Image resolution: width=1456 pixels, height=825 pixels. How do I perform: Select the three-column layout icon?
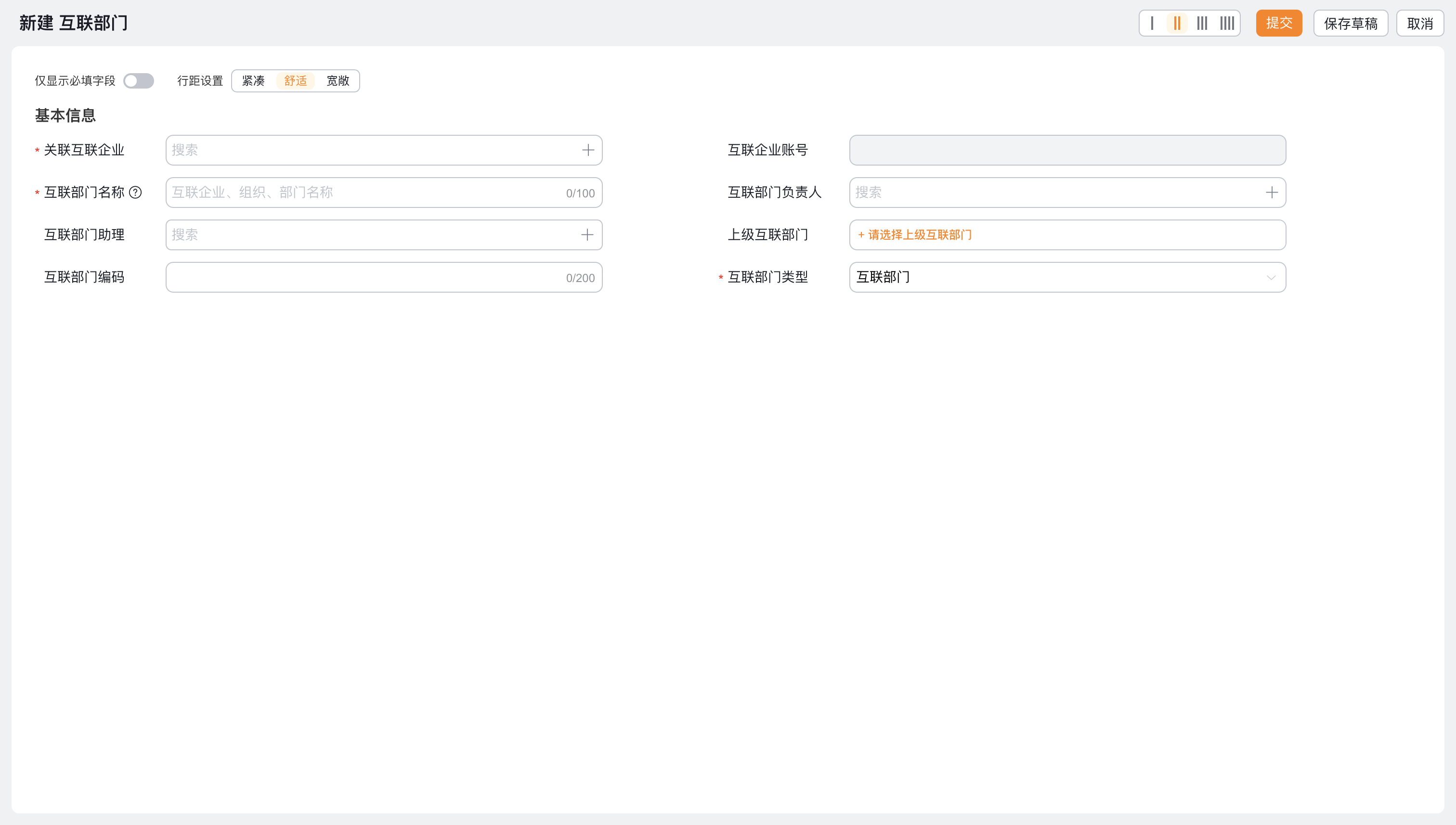coord(1202,23)
